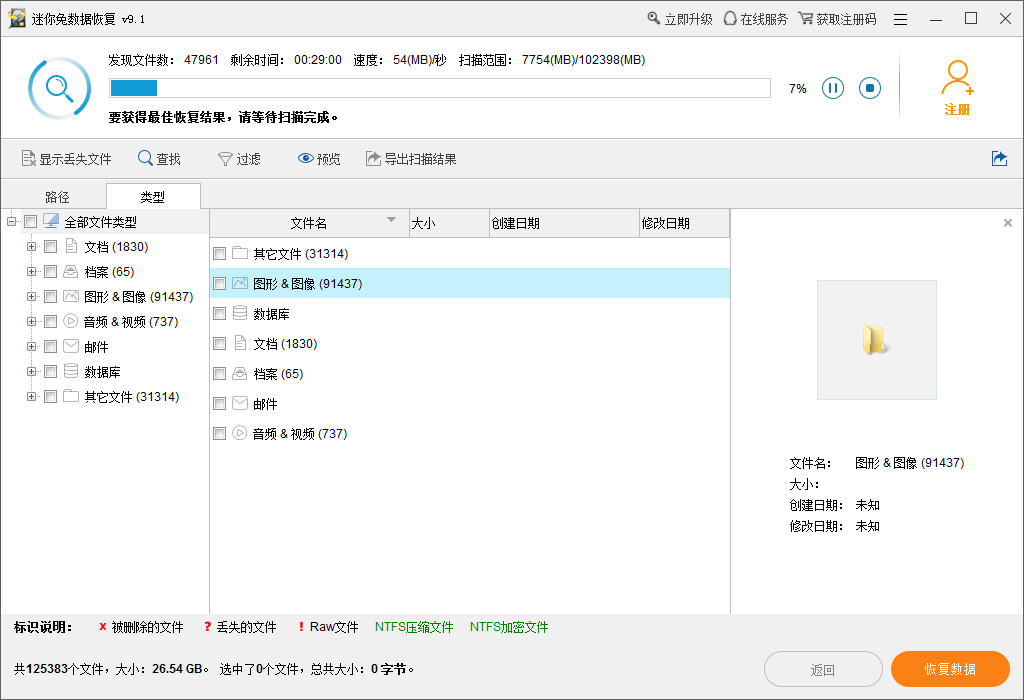Click the 邮件 envelope icon in file list

coord(240,403)
